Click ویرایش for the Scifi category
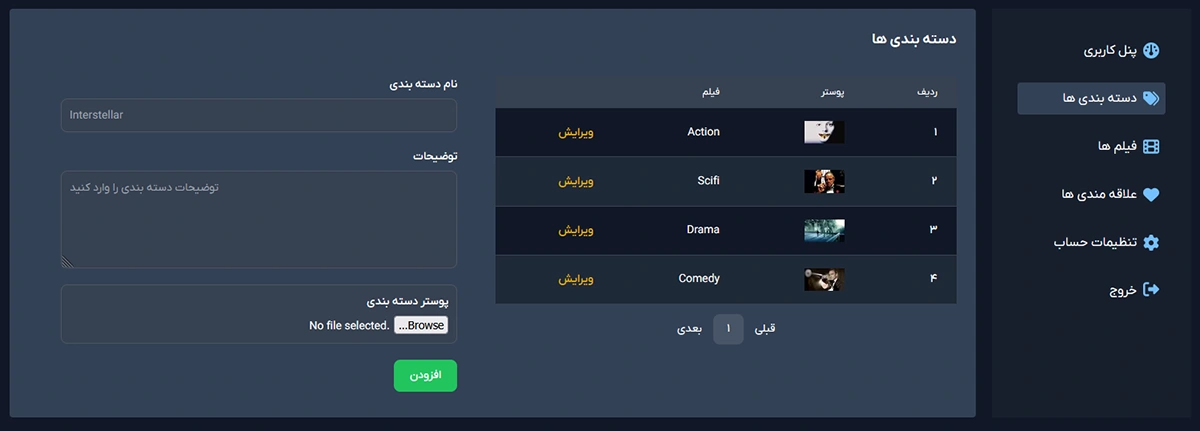1200x431 pixels. (x=576, y=181)
